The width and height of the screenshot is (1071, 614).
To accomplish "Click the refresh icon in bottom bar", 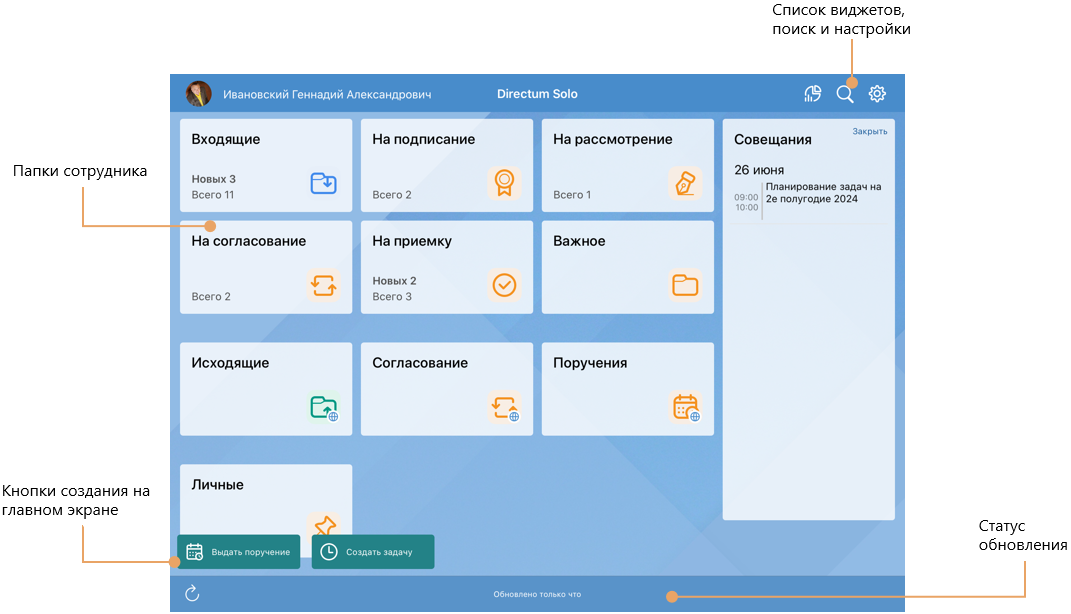I will (193, 594).
